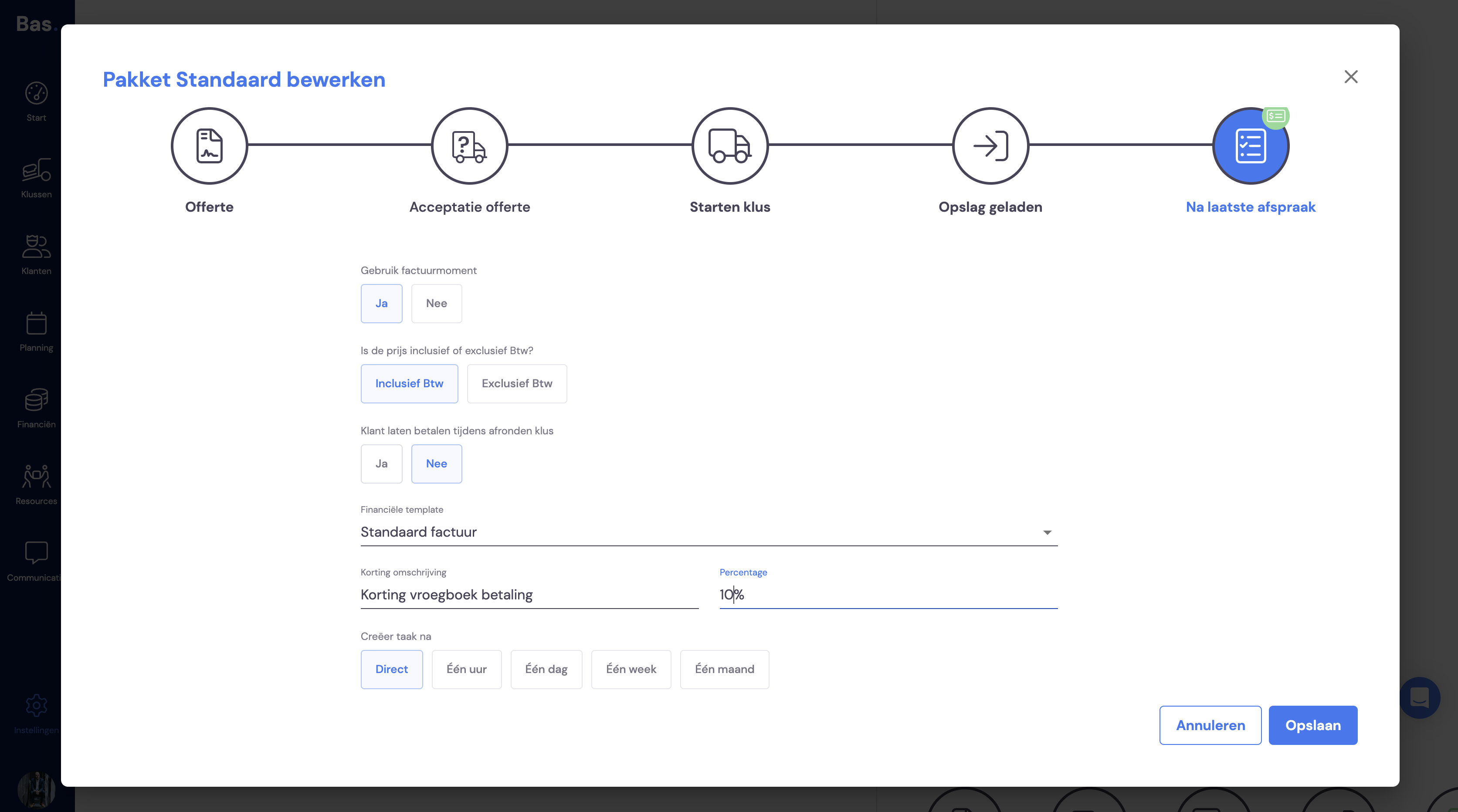Viewport: 1458px width, 812px height.
Task: Open Instellingen gear in sidebar
Action: pyautogui.click(x=36, y=714)
